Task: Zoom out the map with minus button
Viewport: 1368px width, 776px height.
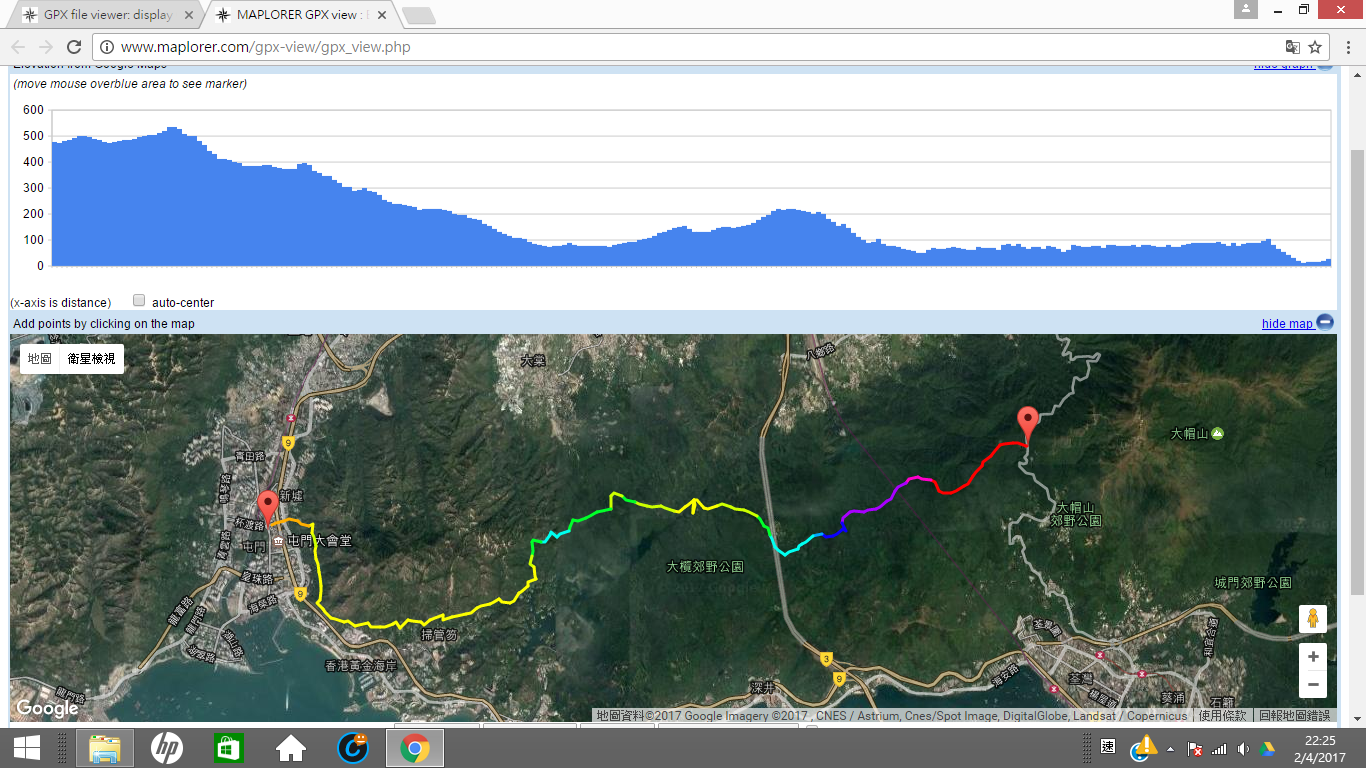Action: (x=1313, y=685)
